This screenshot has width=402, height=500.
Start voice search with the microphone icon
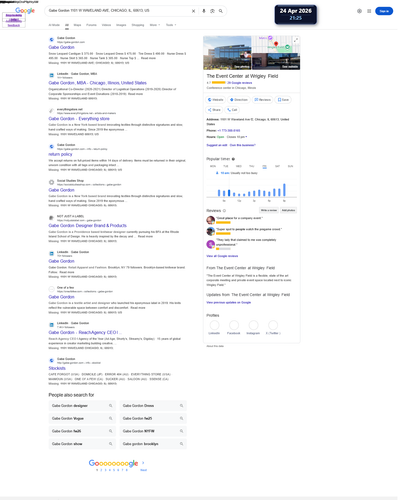click(x=204, y=11)
